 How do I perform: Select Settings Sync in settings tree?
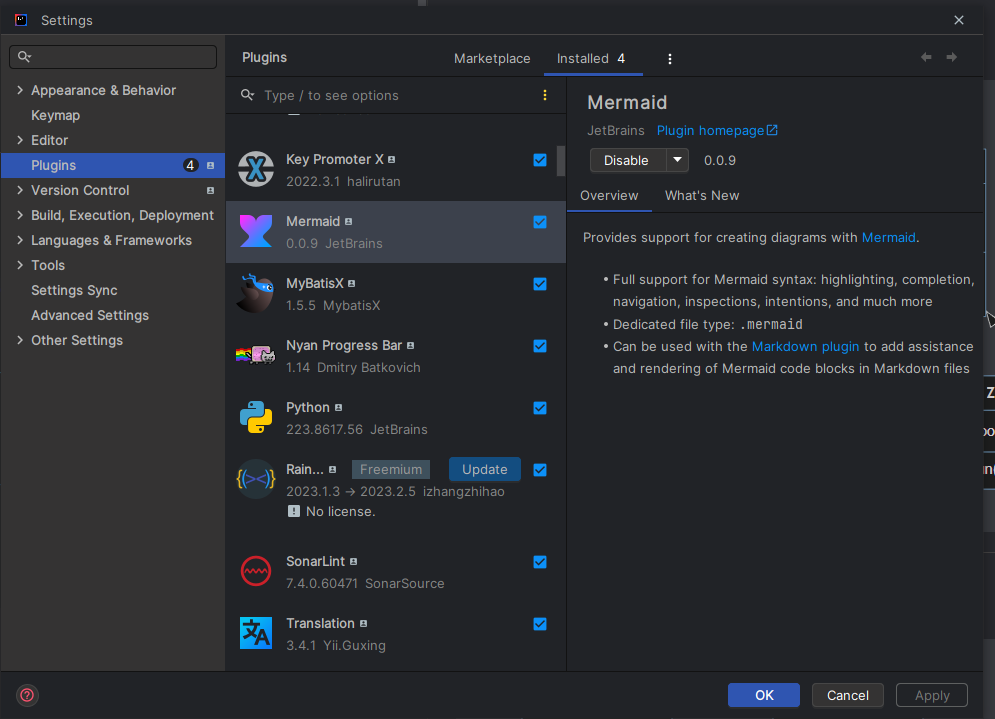coord(74,290)
